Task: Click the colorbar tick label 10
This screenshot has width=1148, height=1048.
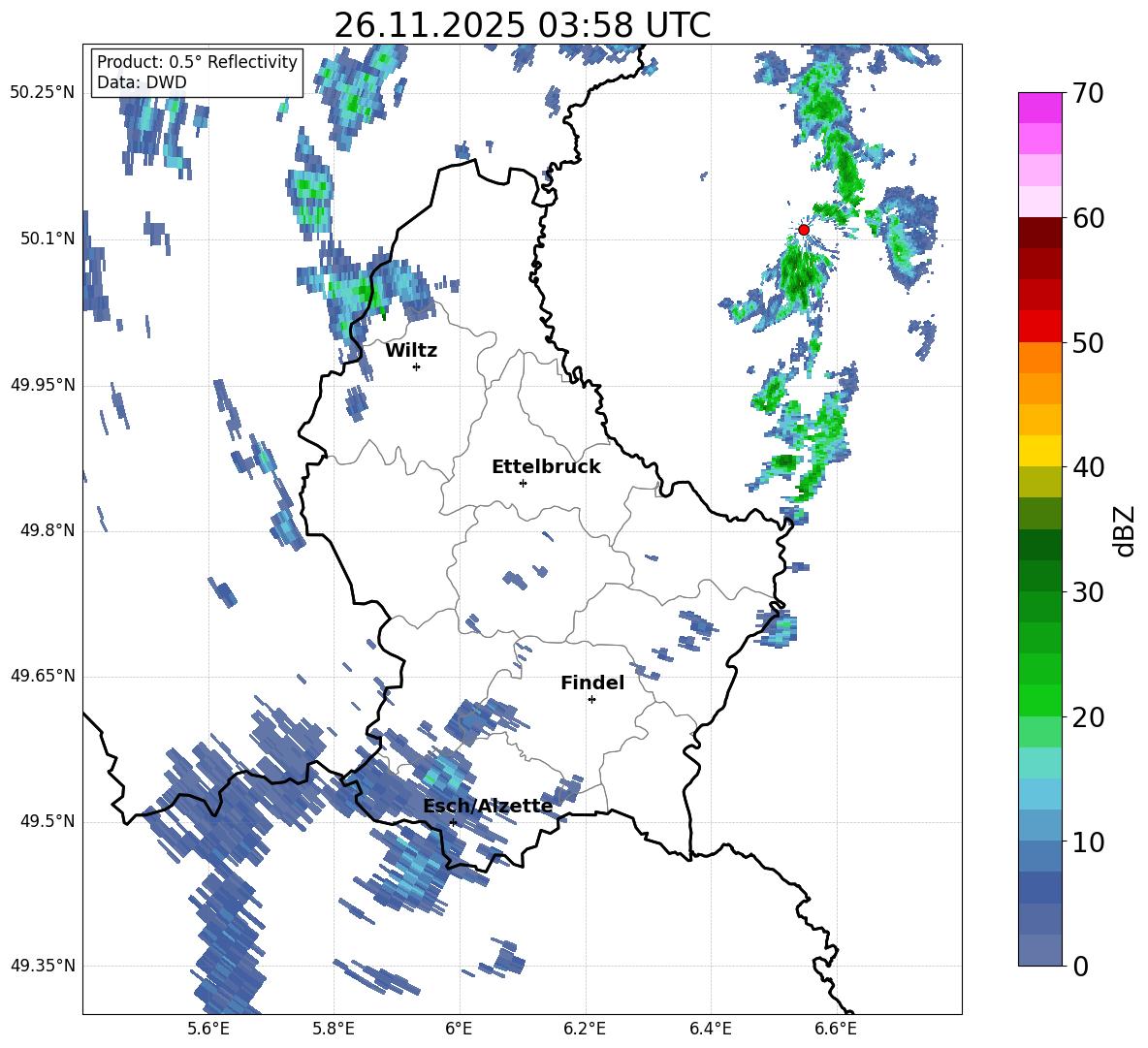Action: click(1088, 842)
